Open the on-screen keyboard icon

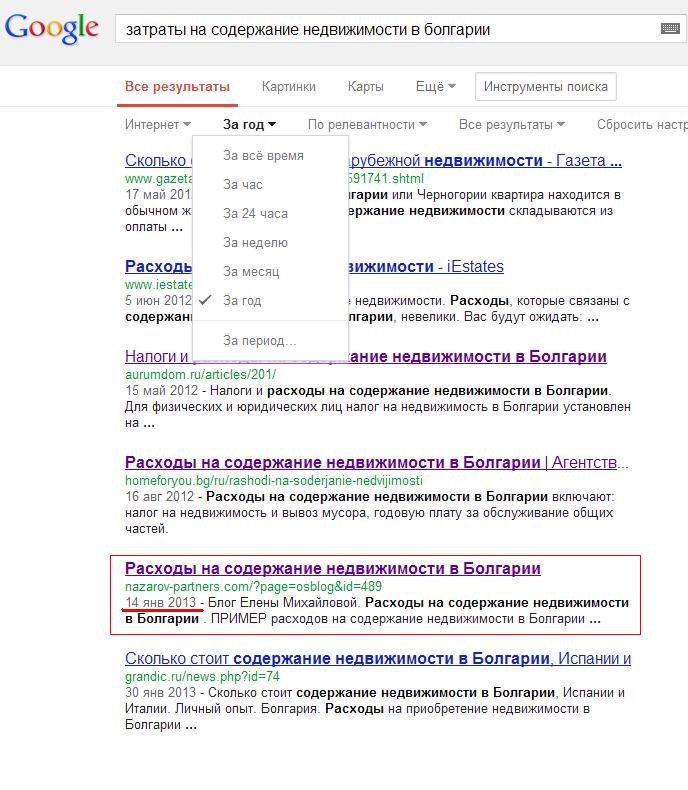click(x=669, y=29)
